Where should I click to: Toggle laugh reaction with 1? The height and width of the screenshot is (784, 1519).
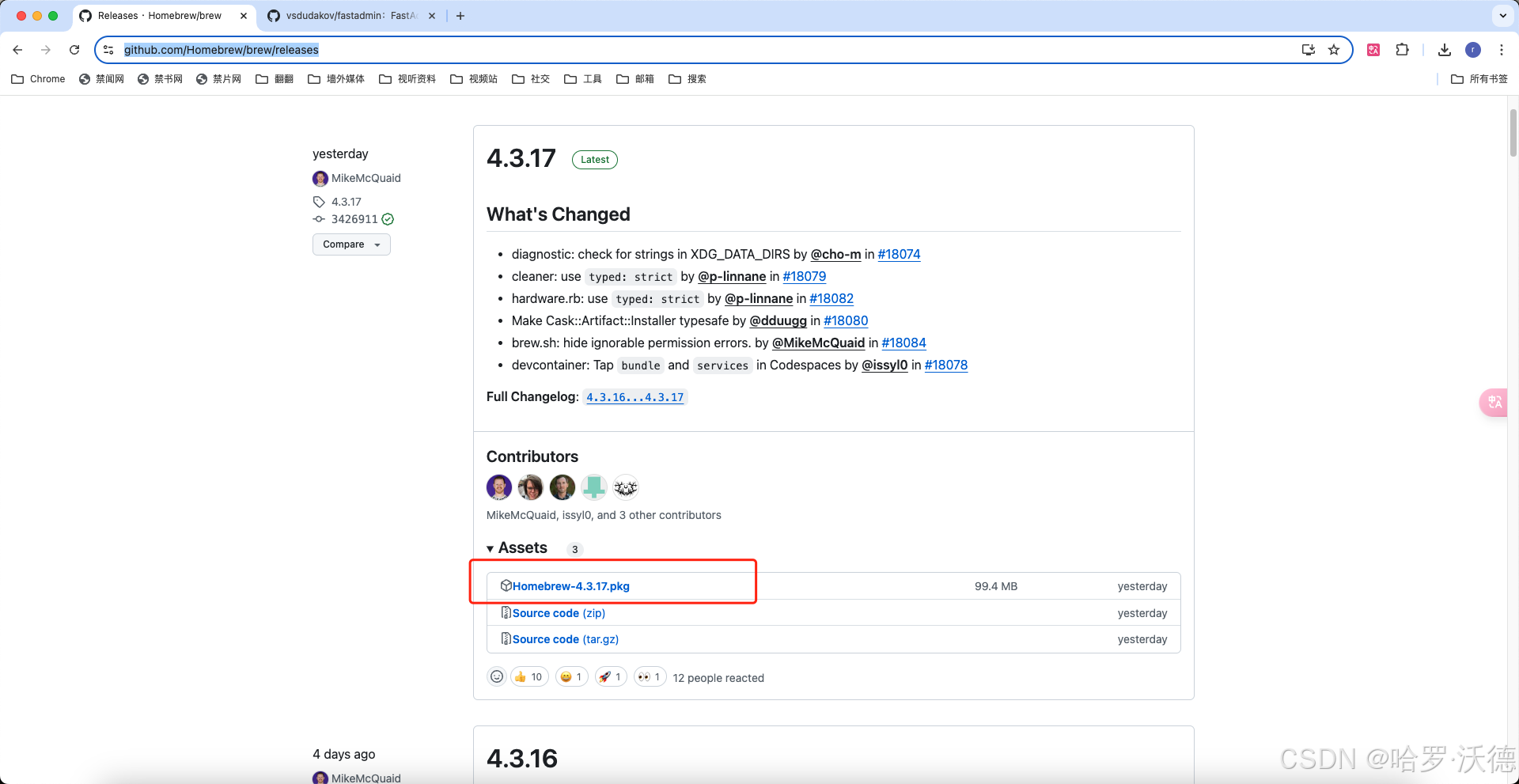point(572,676)
